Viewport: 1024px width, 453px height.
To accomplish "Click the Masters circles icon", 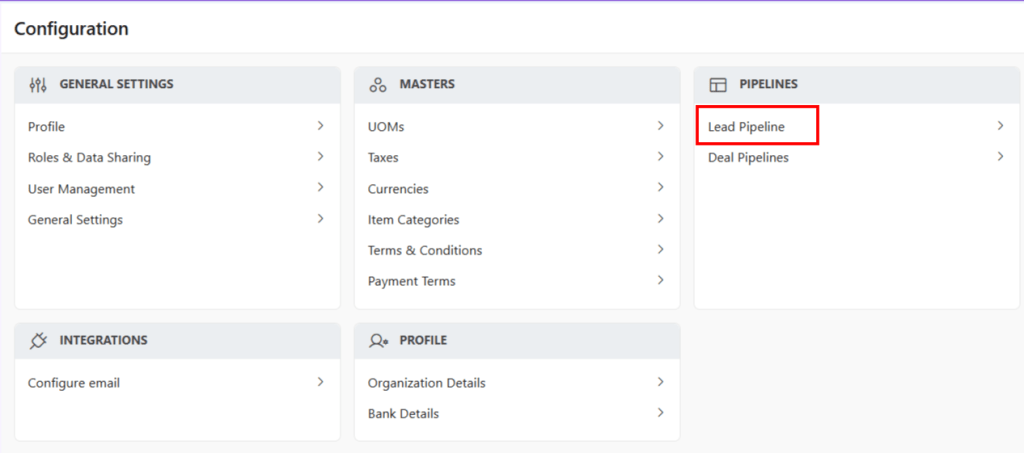I will pyautogui.click(x=378, y=84).
